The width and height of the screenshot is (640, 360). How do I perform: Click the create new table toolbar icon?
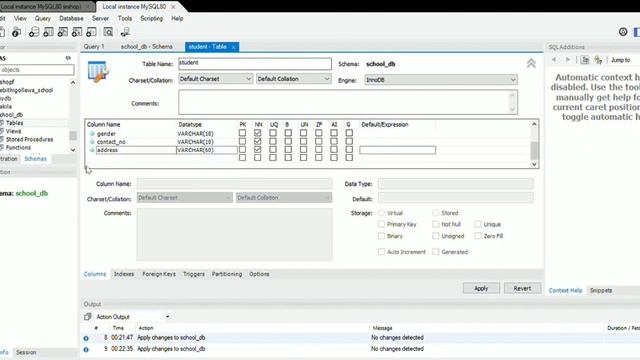tap(49, 32)
